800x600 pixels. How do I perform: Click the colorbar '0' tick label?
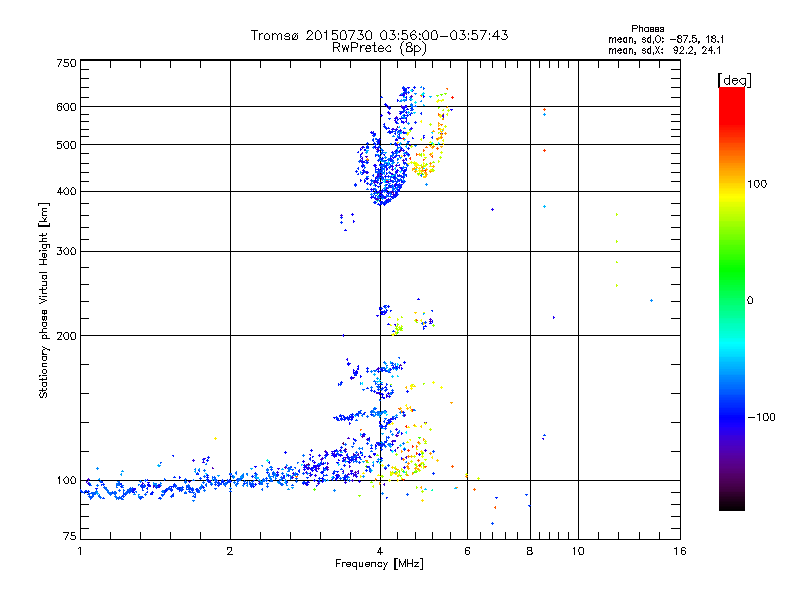(x=750, y=301)
